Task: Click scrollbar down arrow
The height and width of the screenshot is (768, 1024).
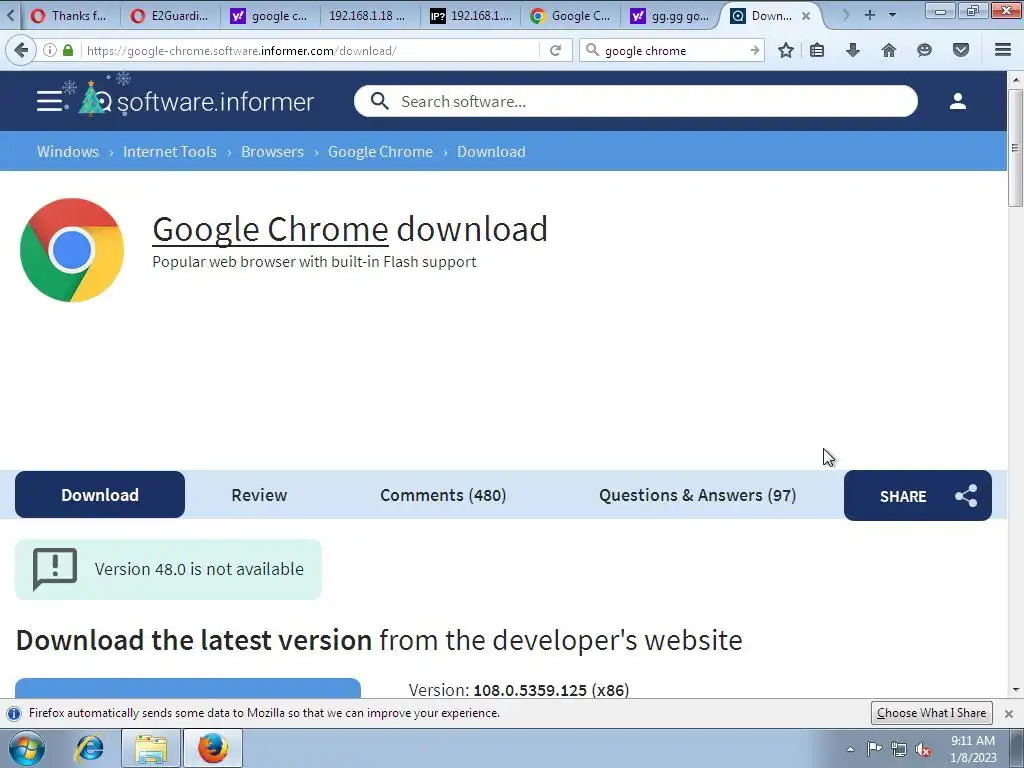Action: pos(1016,690)
